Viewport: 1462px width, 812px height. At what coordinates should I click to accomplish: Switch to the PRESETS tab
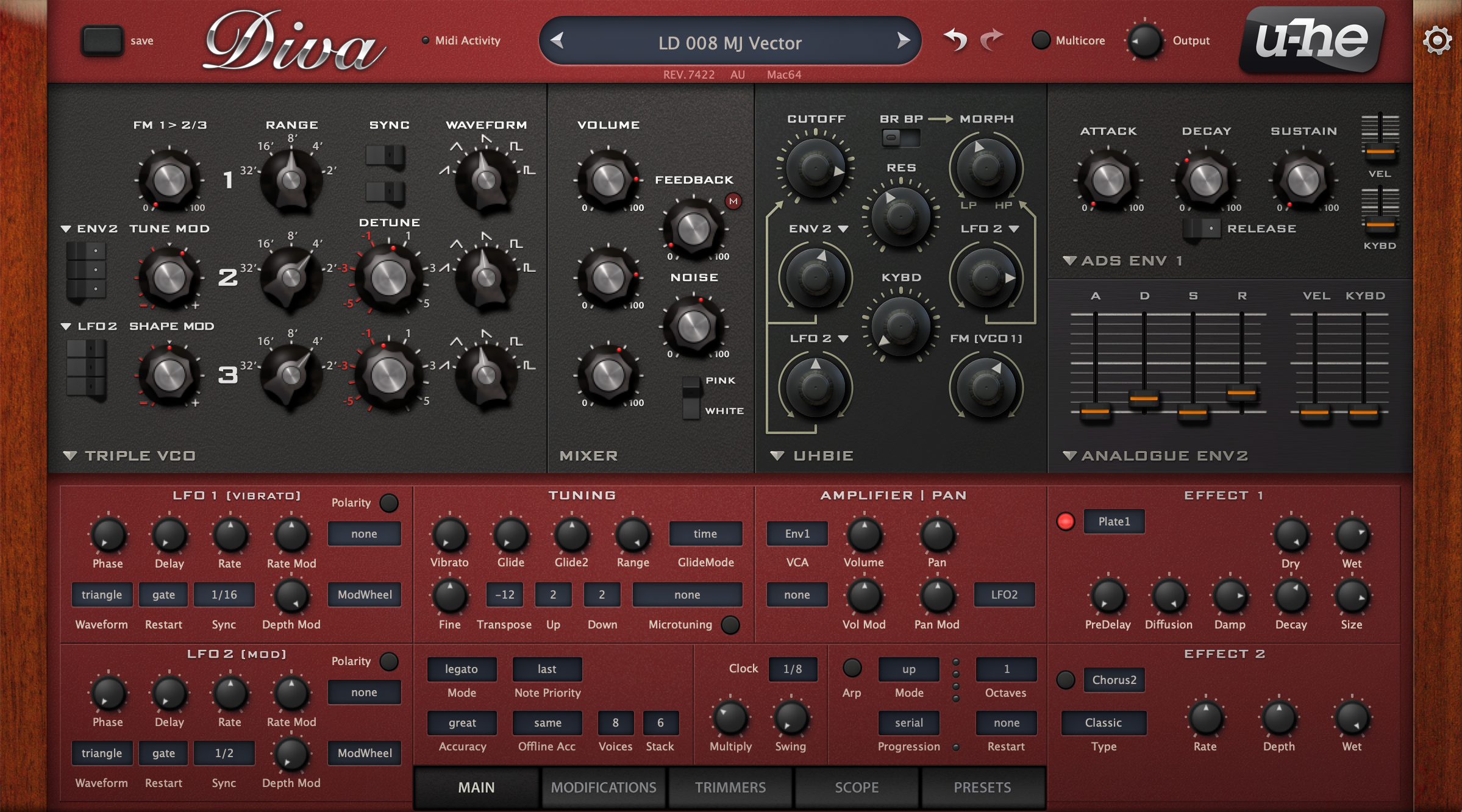(x=982, y=787)
